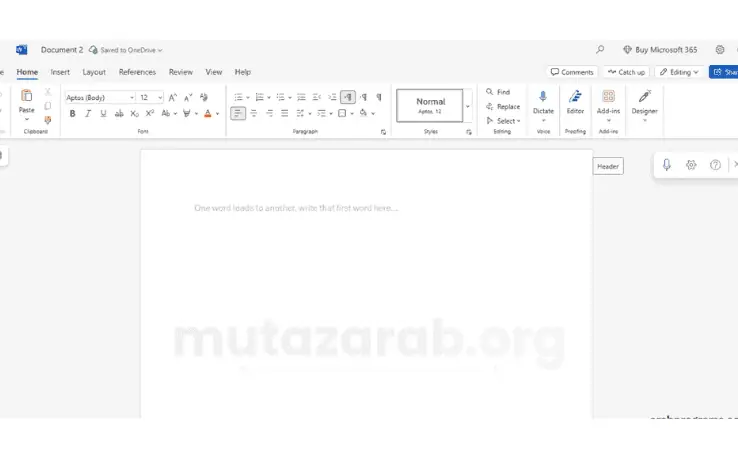The image size is (738, 458).
Task: Open the Editing mode dropdown
Action: [679, 72]
